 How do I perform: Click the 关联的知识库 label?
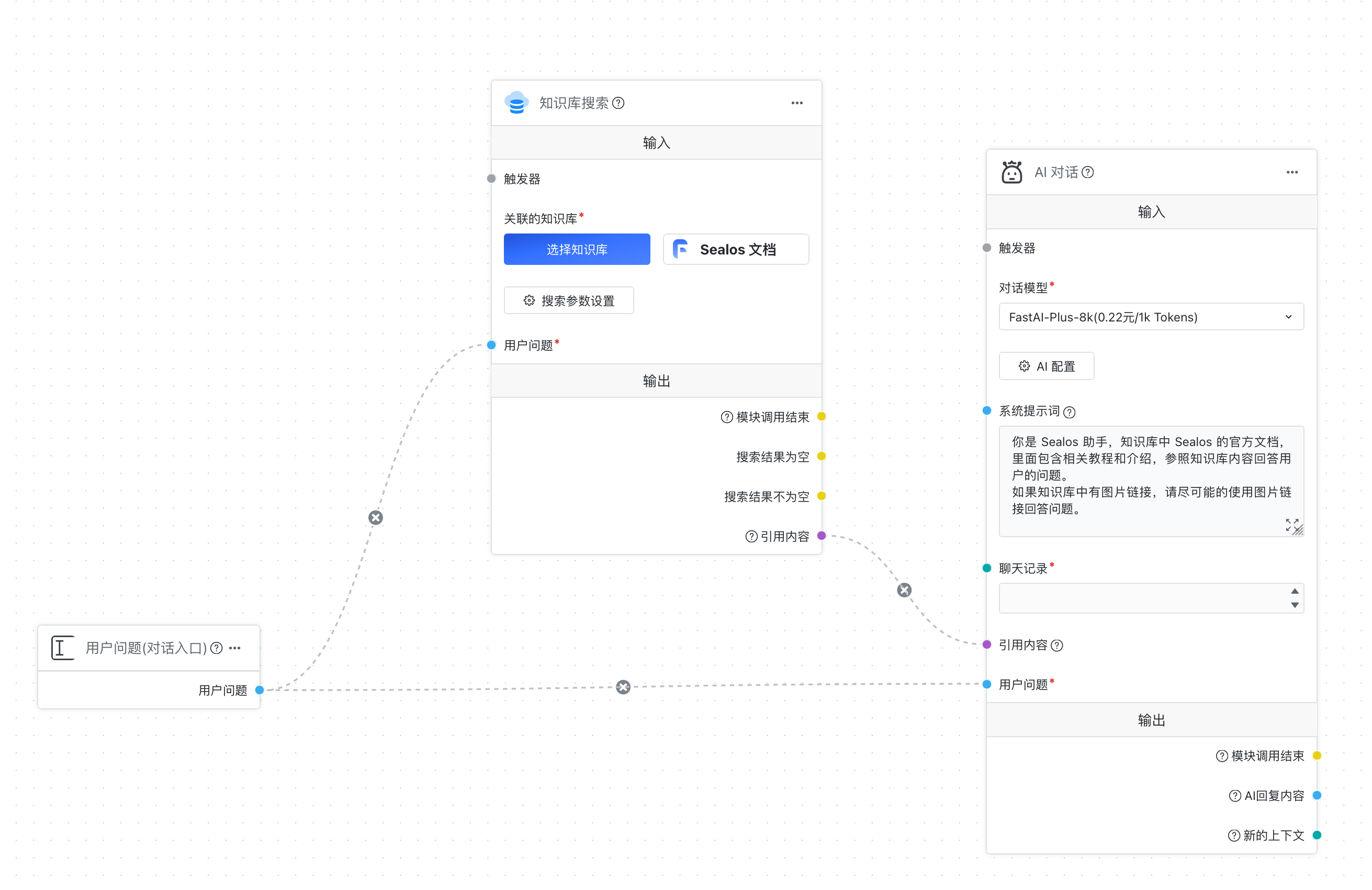point(540,219)
